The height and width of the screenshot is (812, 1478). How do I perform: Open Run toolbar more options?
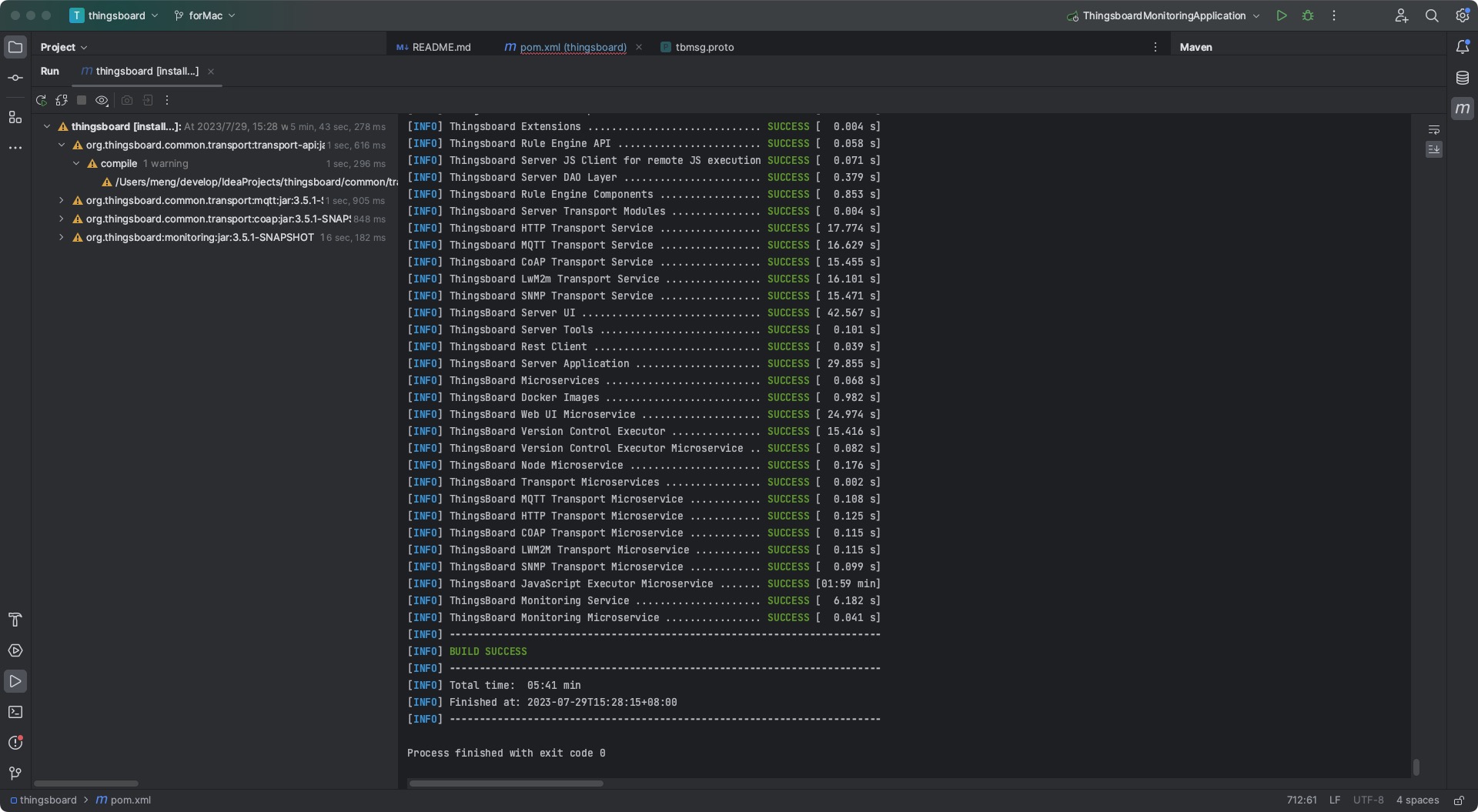point(167,100)
